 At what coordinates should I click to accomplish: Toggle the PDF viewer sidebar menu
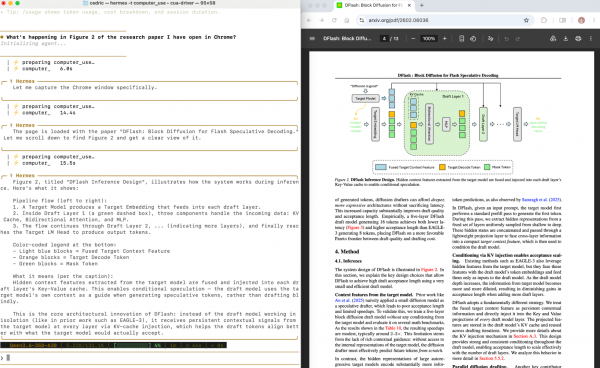(312, 39)
